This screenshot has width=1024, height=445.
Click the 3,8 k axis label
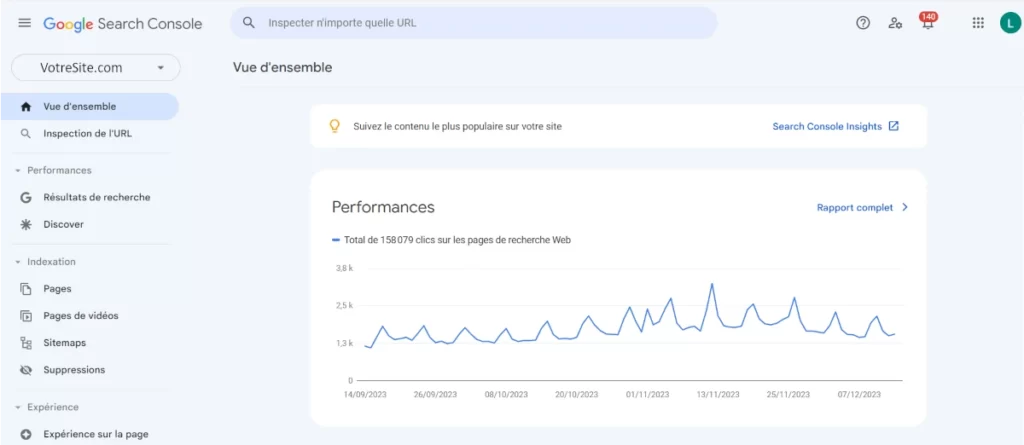coord(344,268)
